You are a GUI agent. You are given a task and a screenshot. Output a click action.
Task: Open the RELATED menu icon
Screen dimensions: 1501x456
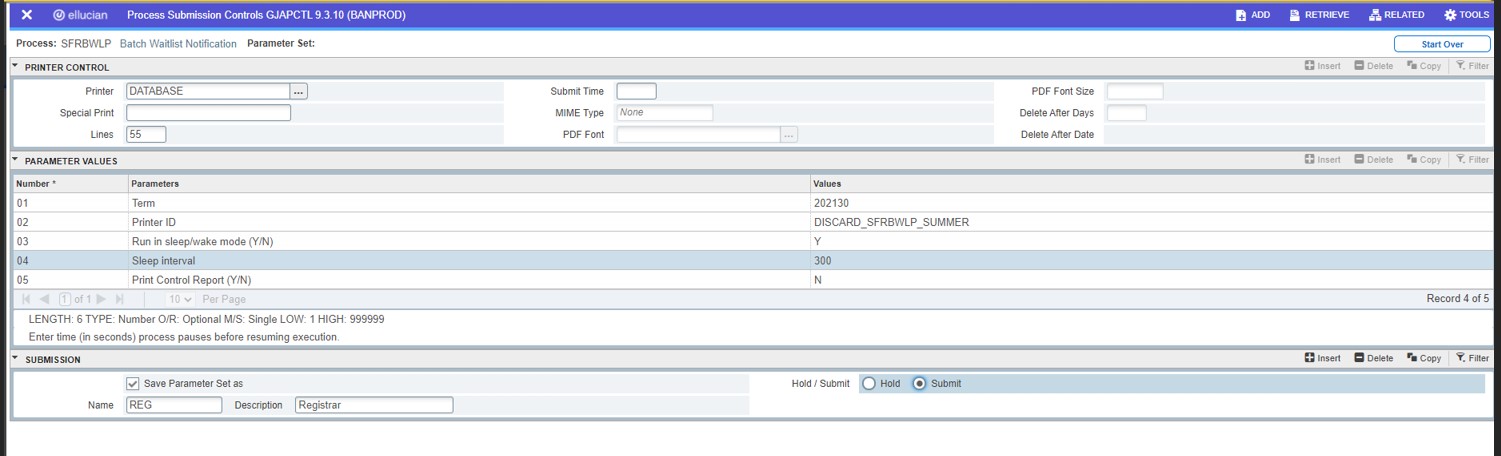pos(1375,15)
